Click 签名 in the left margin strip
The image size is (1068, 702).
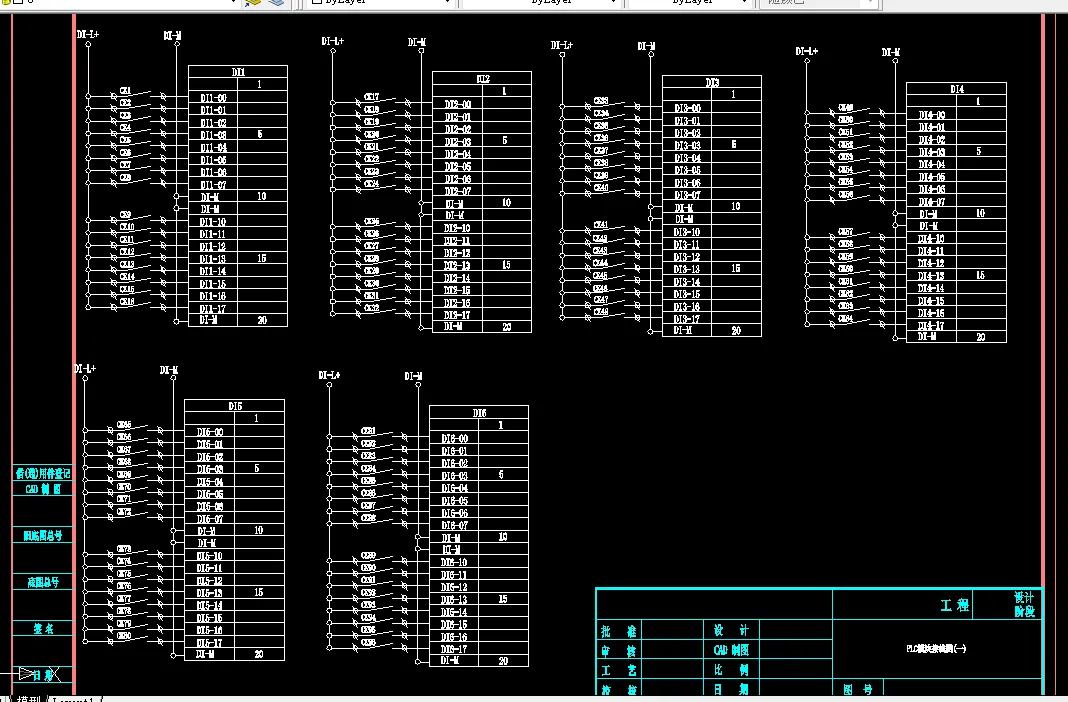tap(43, 628)
